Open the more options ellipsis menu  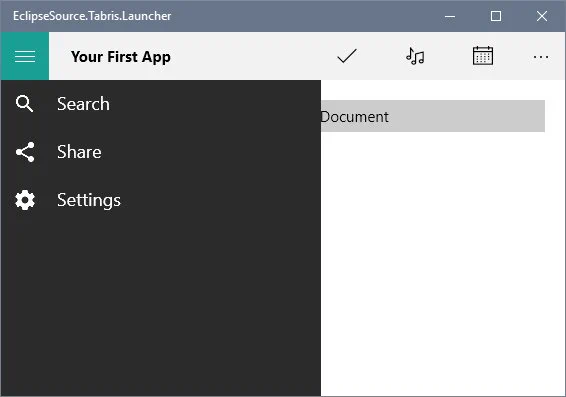[x=541, y=57]
